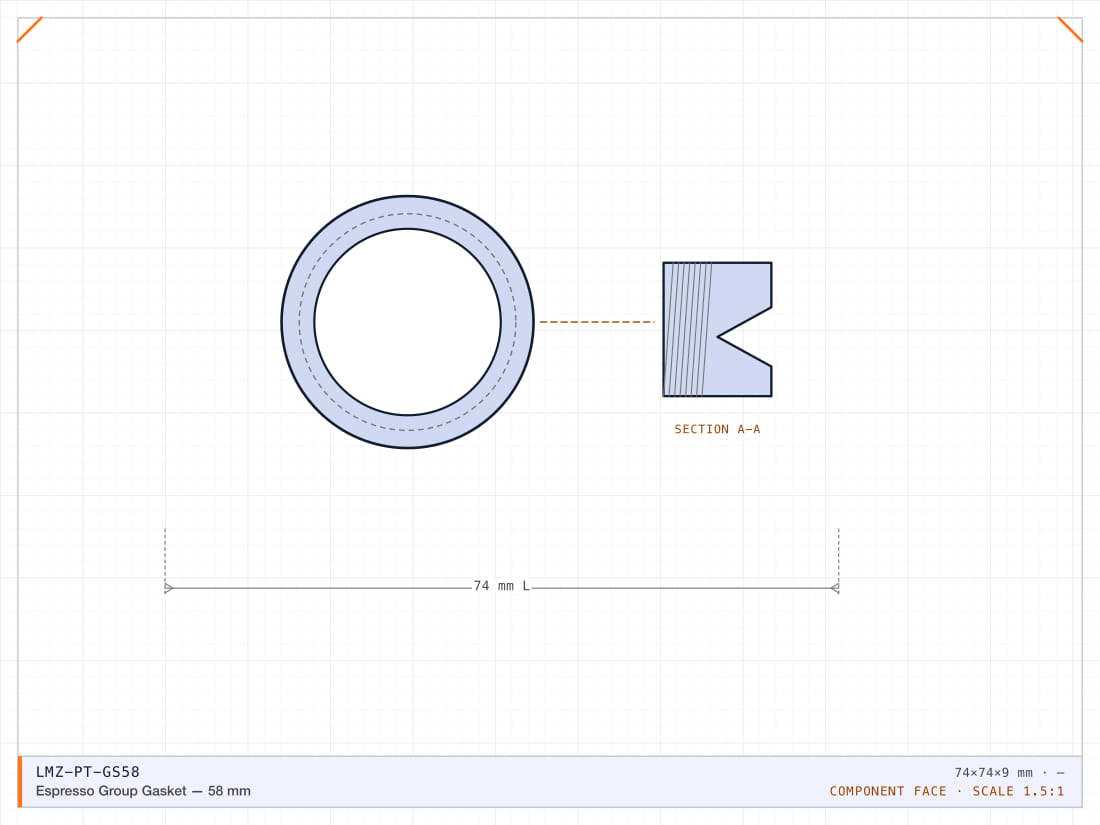Select the 74×74×9 mm size text
Image resolution: width=1100 pixels, height=825 pixels.
click(x=993, y=773)
